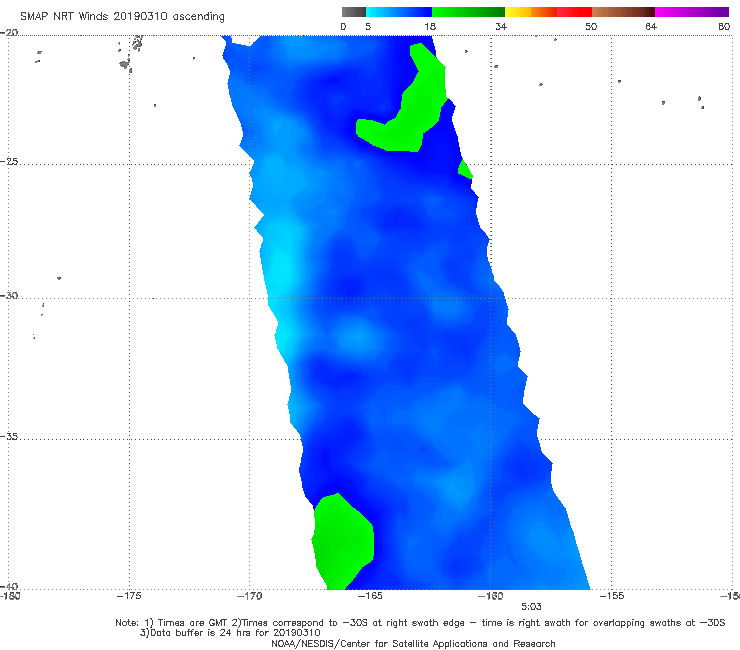Click the longitude label '-170'
Screen dimensions: 740x650
(x=250, y=596)
